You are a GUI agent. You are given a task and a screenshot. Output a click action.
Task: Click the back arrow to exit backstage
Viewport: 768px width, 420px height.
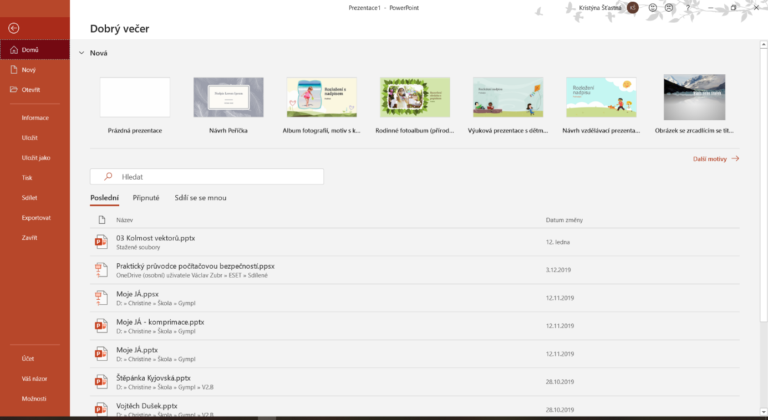pos(13,27)
